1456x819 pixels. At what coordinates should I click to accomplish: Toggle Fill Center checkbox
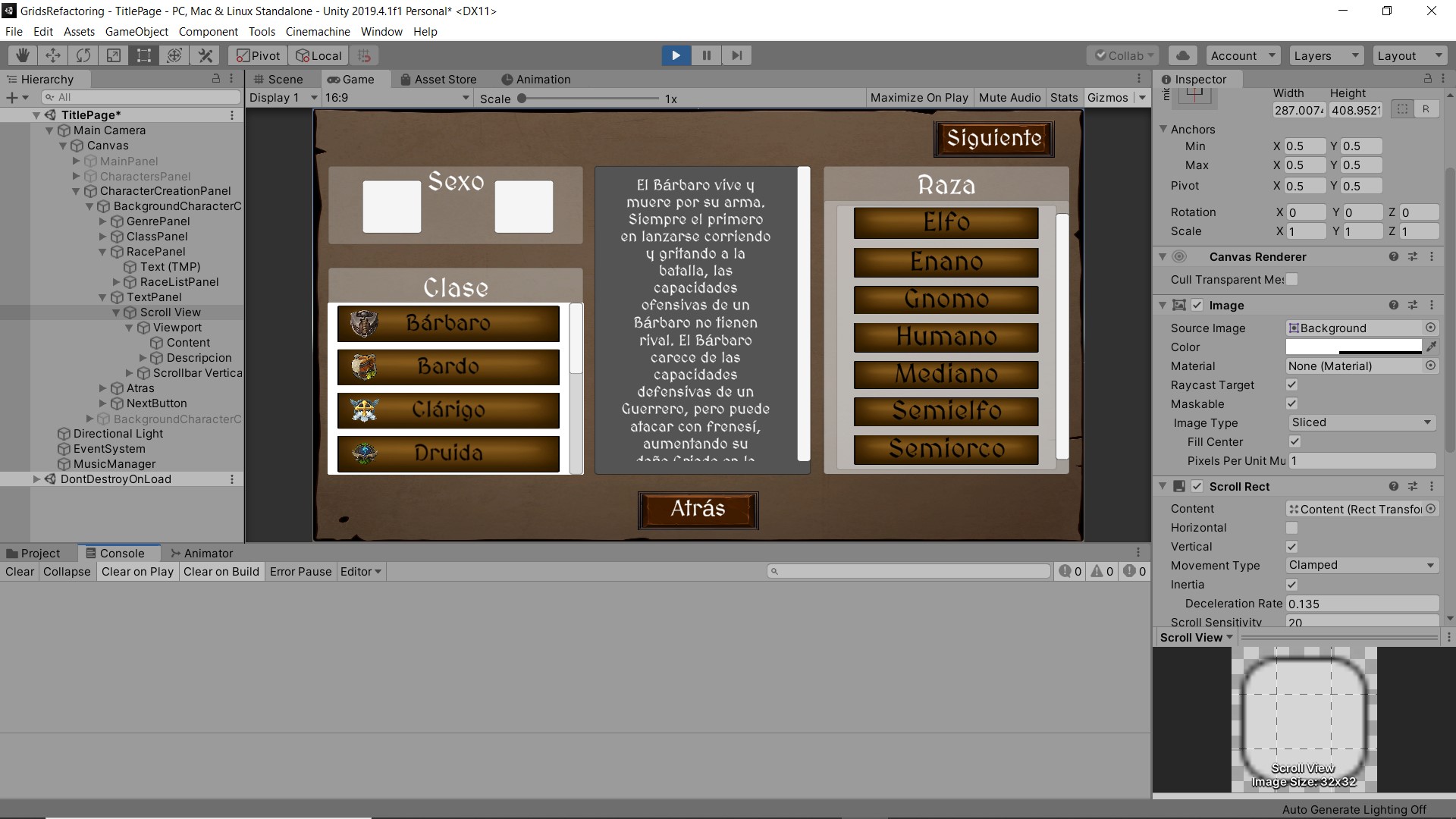pos(1295,441)
